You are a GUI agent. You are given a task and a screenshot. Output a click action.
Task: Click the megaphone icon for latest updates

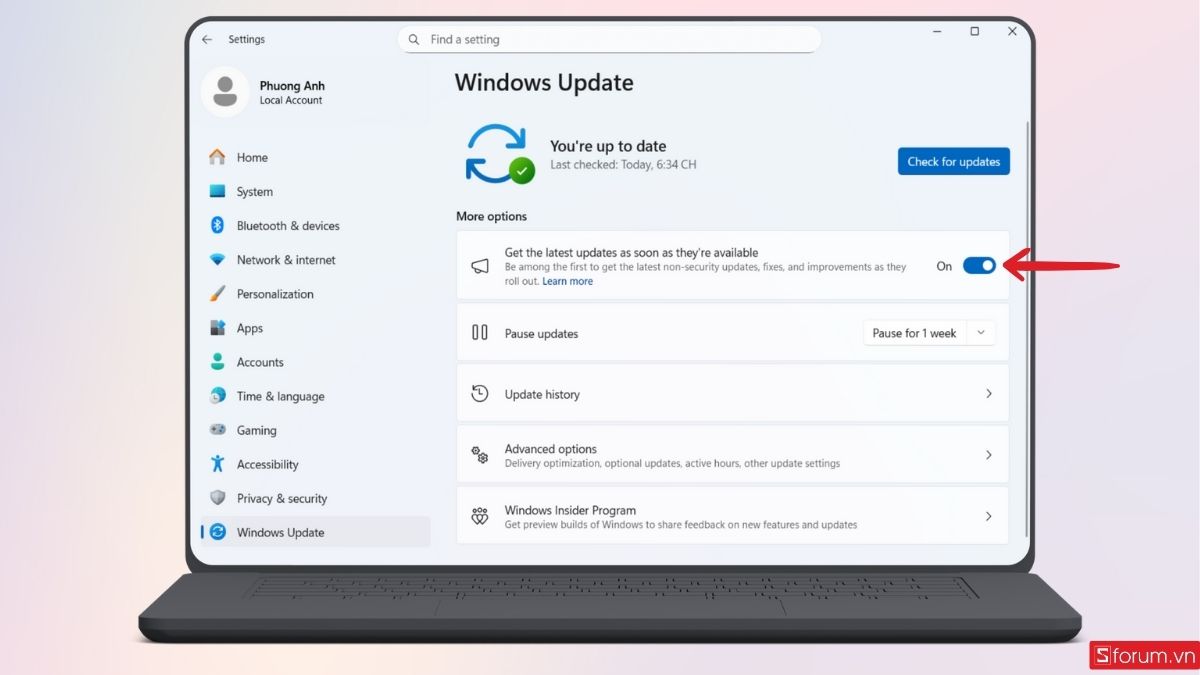[x=480, y=266]
